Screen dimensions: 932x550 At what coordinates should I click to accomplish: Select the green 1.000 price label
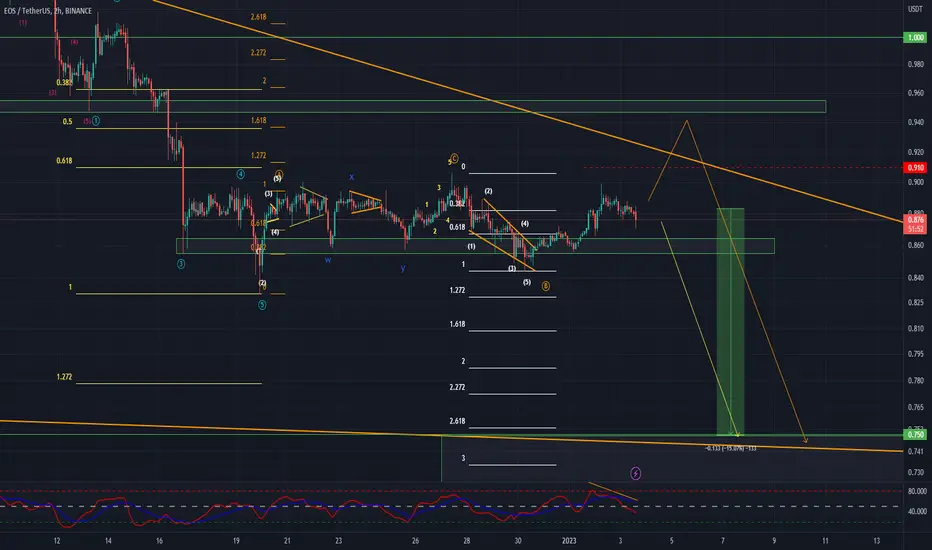915,37
